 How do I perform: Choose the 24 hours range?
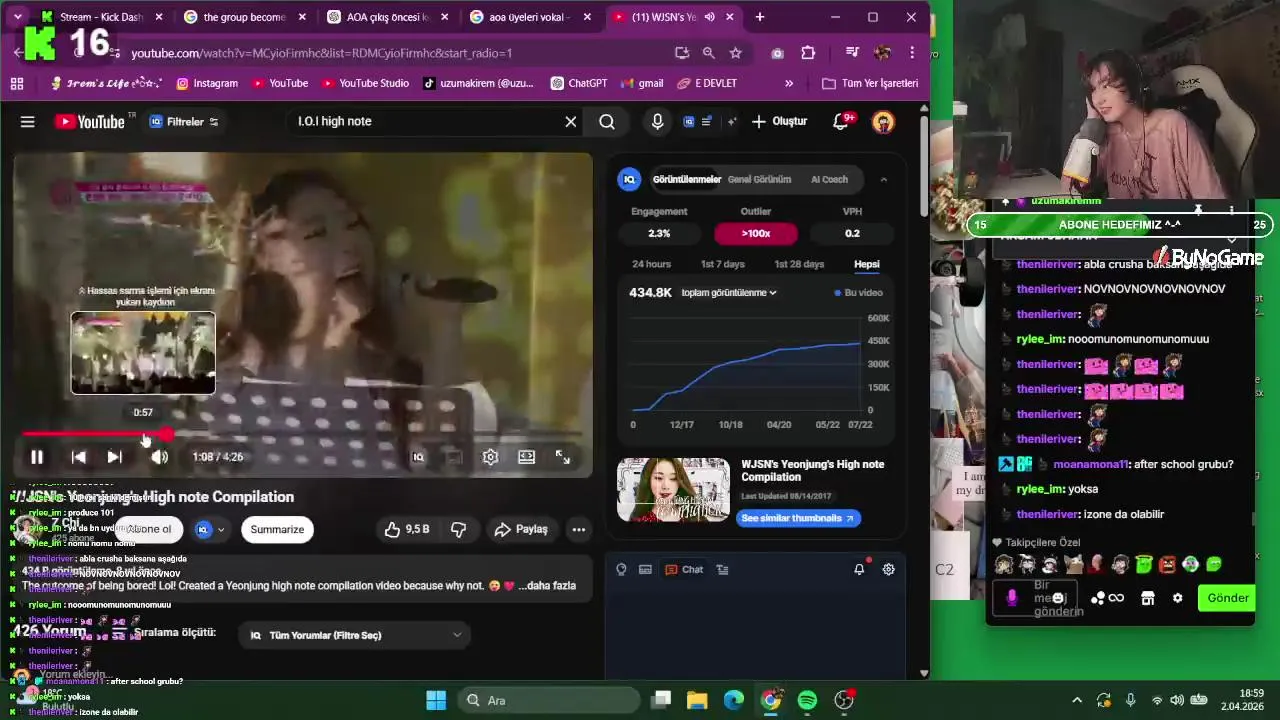point(651,264)
